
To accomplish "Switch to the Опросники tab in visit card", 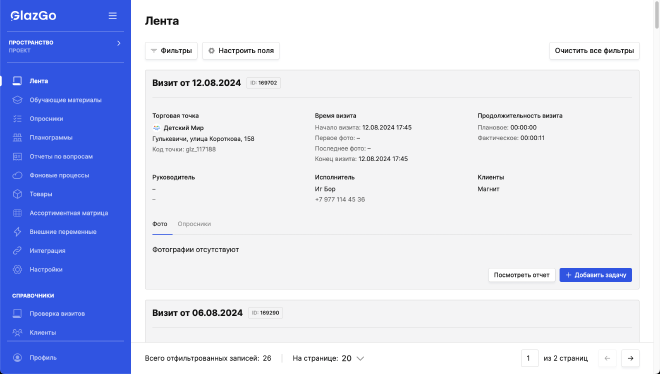I will point(194,224).
